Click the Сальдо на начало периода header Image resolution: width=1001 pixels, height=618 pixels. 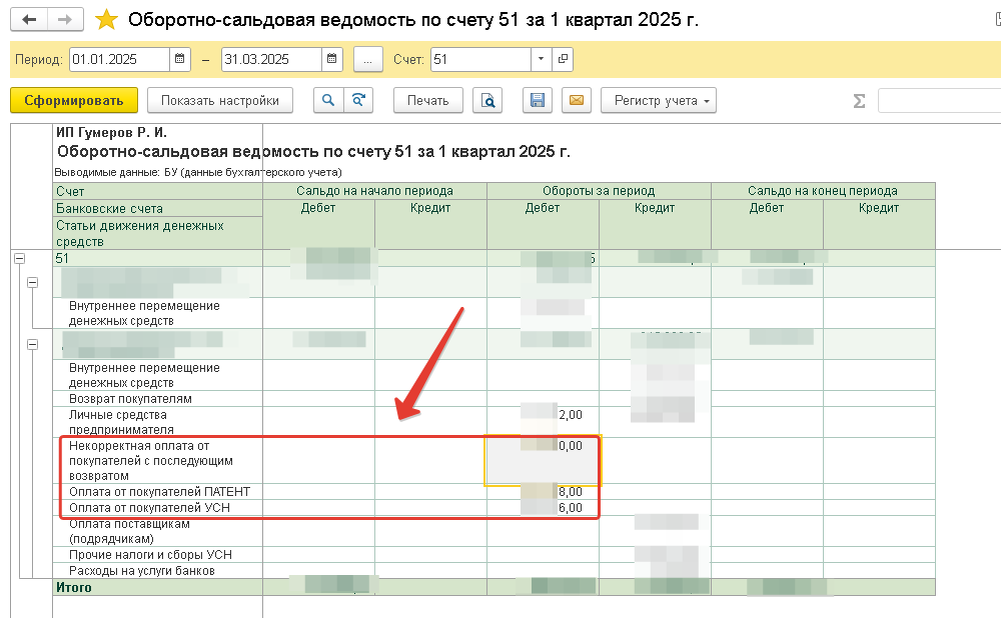[x=375, y=191]
